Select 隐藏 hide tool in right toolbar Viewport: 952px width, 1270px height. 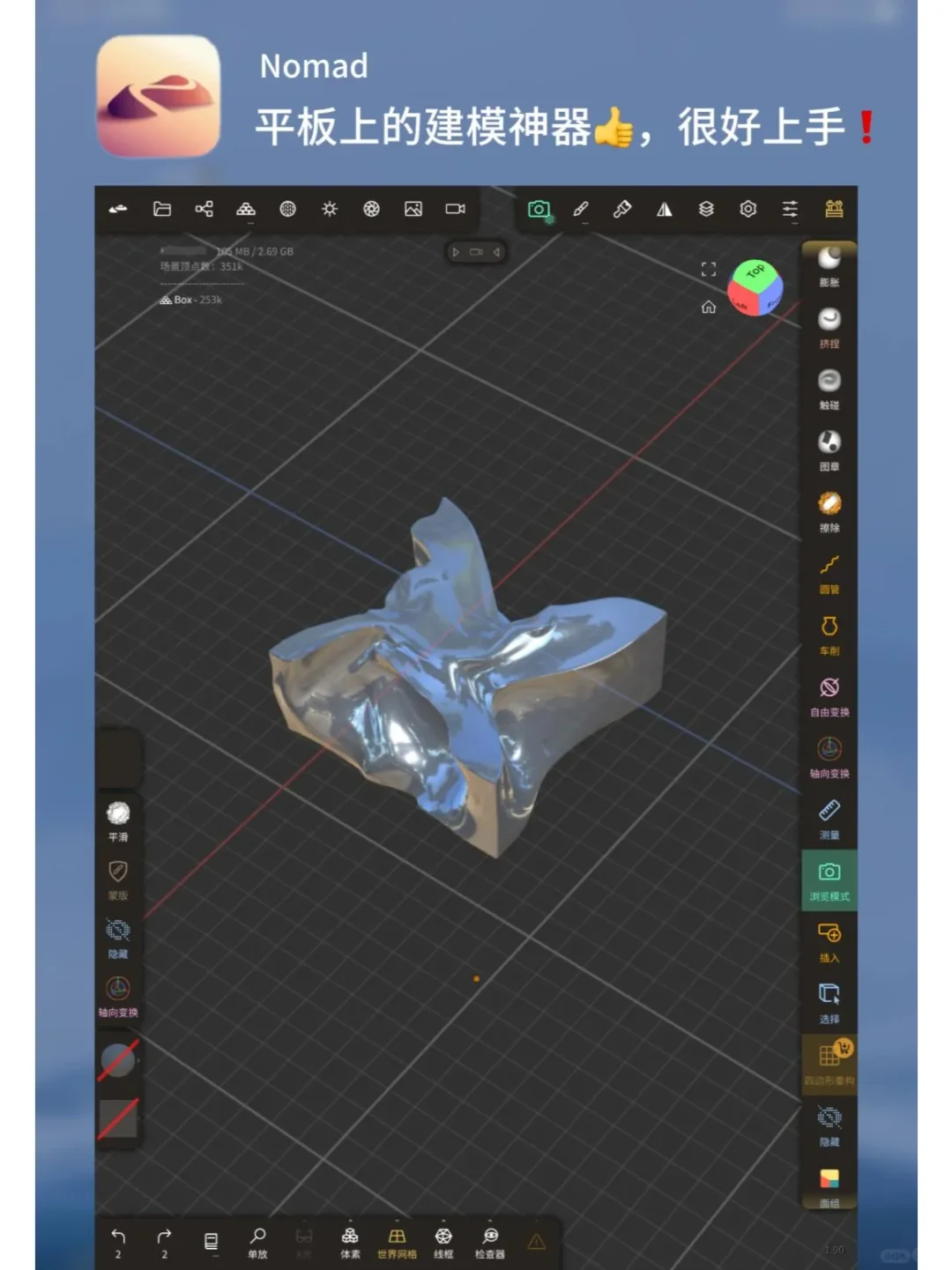829,1126
